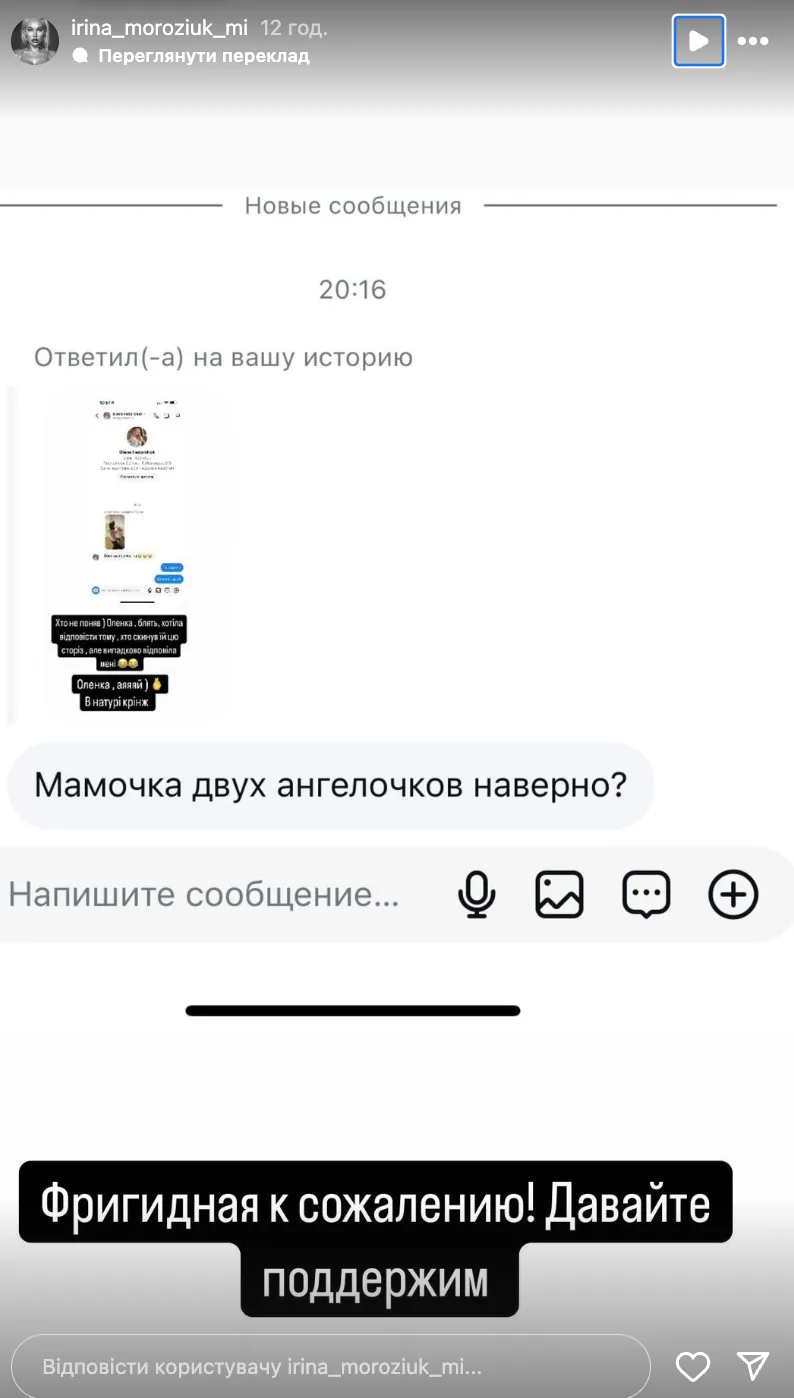Share story using the paper plane icon
794x1398 pixels.
[x=753, y=1366]
